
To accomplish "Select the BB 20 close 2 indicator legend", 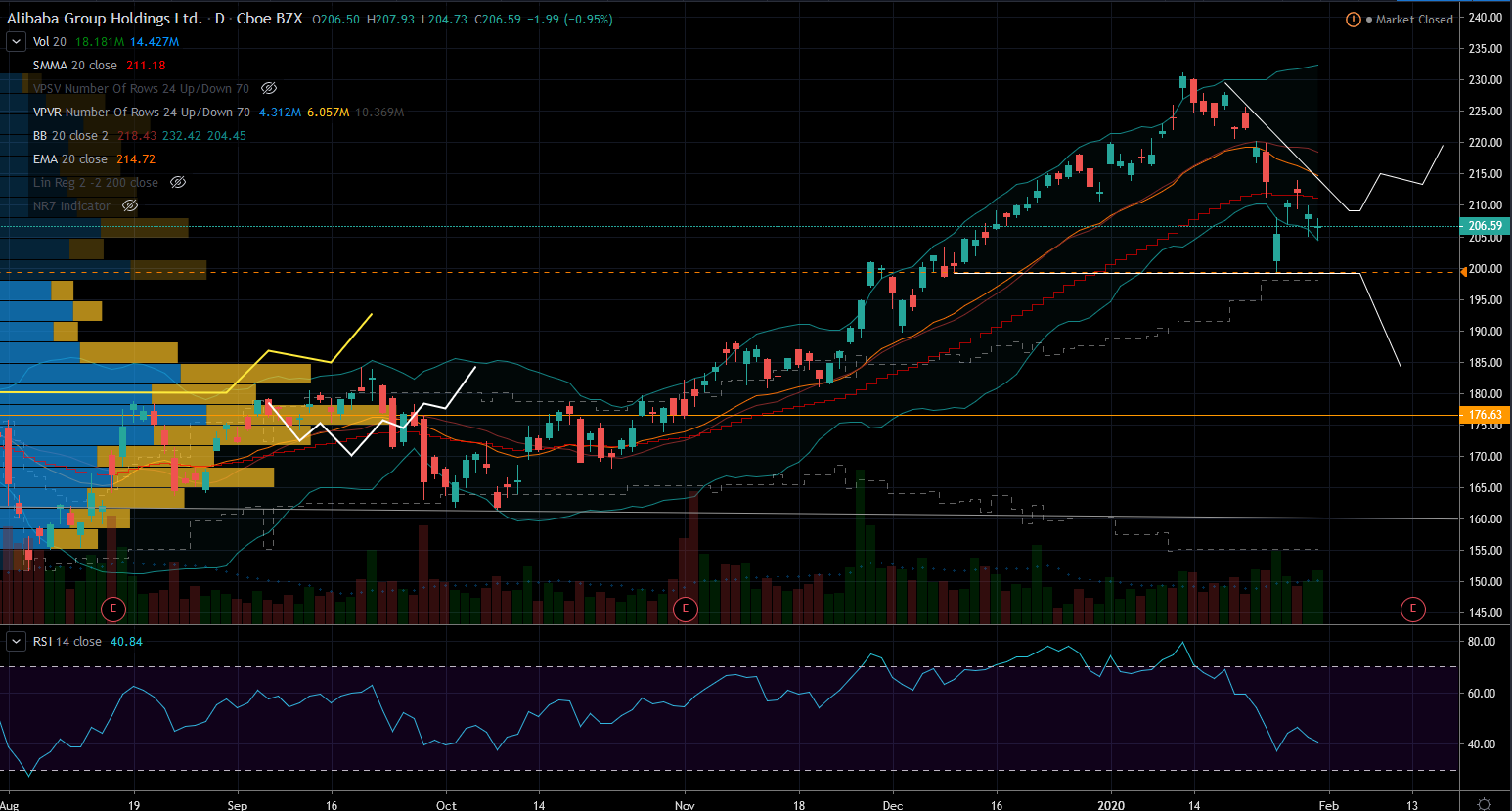I will pos(70,136).
